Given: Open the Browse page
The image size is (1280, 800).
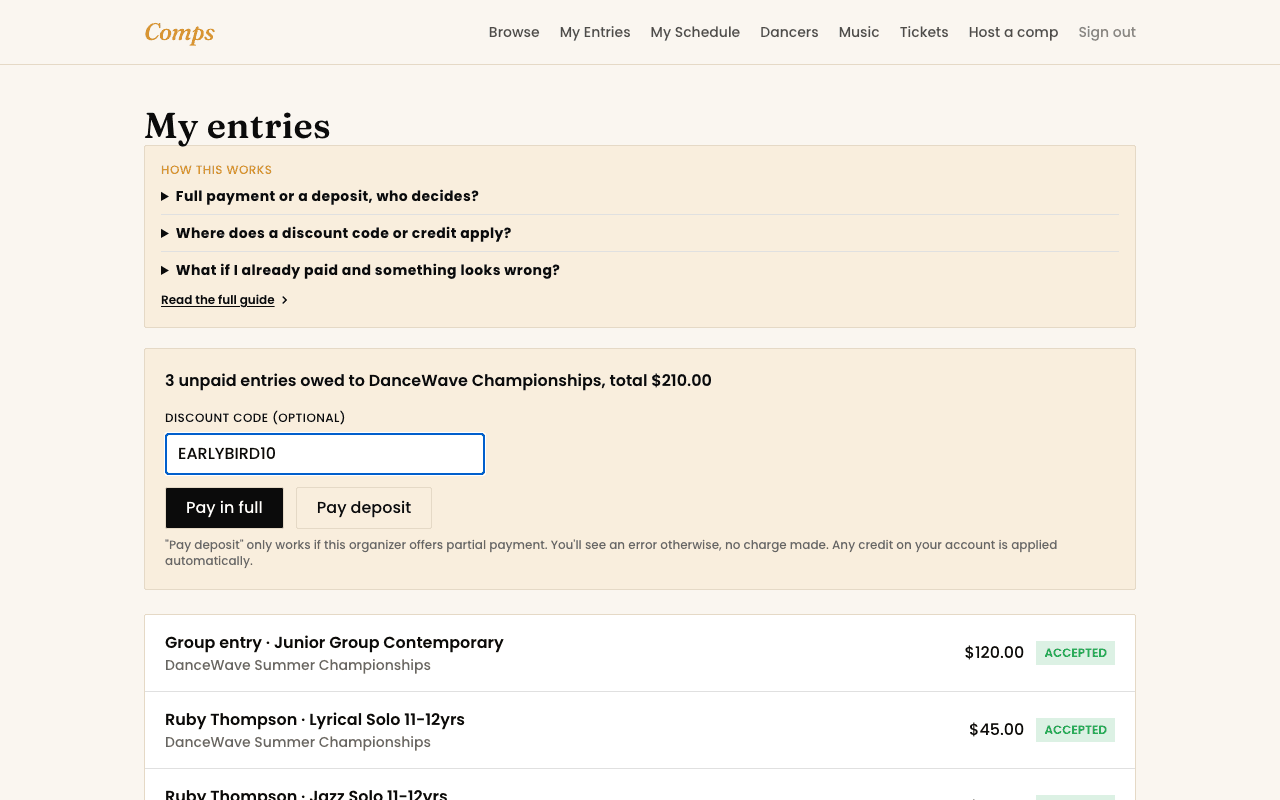Looking at the screenshot, I should [514, 32].
